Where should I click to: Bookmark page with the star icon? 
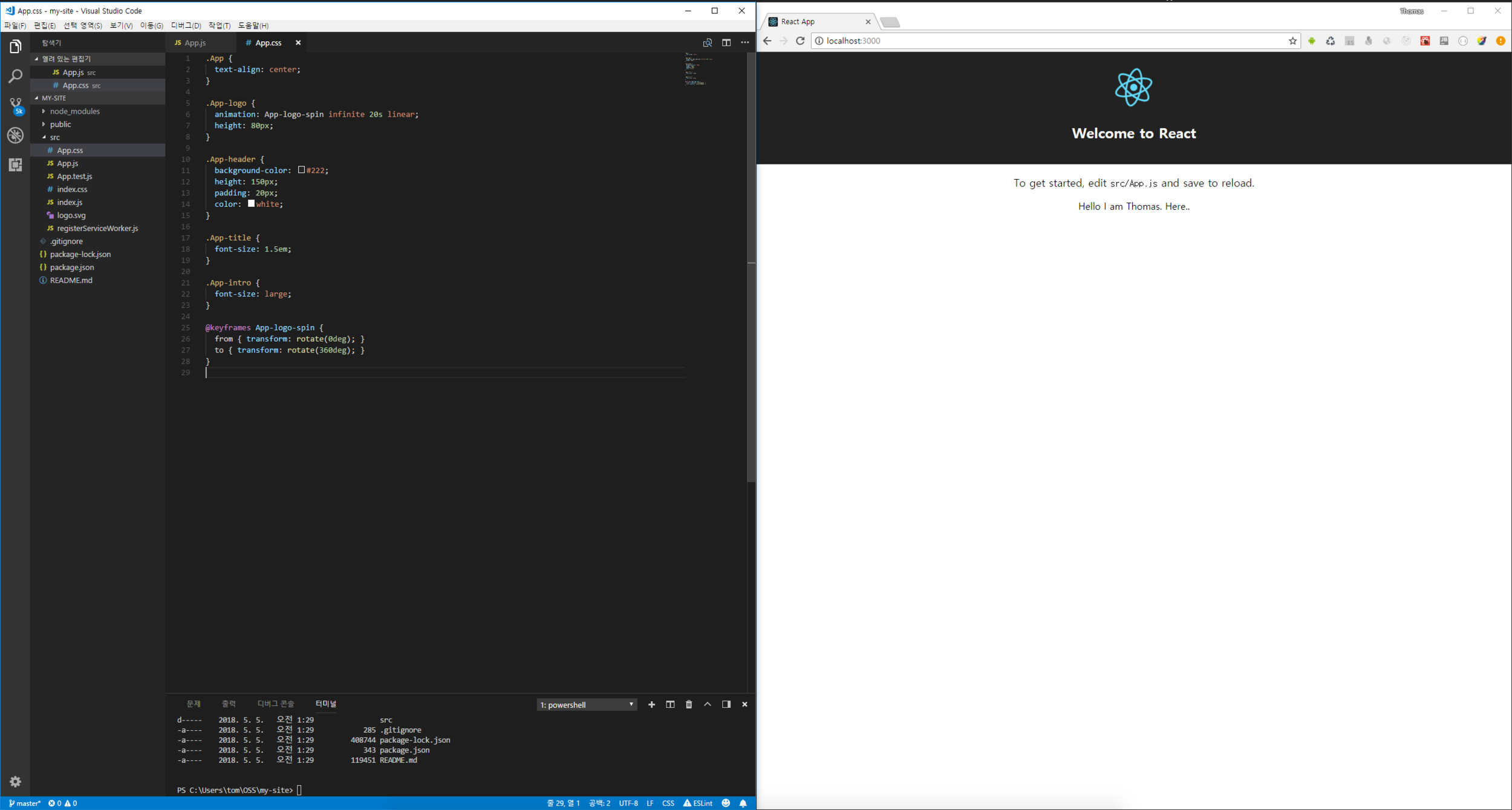[x=1292, y=41]
